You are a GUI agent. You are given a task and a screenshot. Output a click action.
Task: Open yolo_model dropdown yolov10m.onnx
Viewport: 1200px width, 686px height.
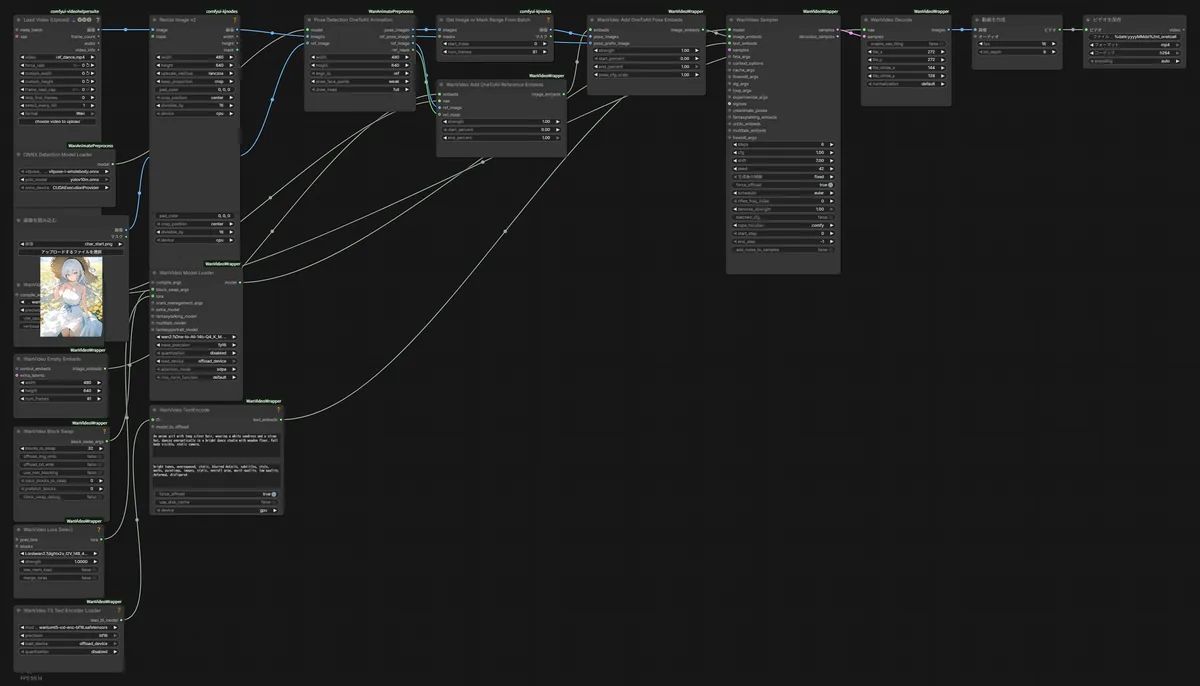pyautogui.click(x=66, y=180)
